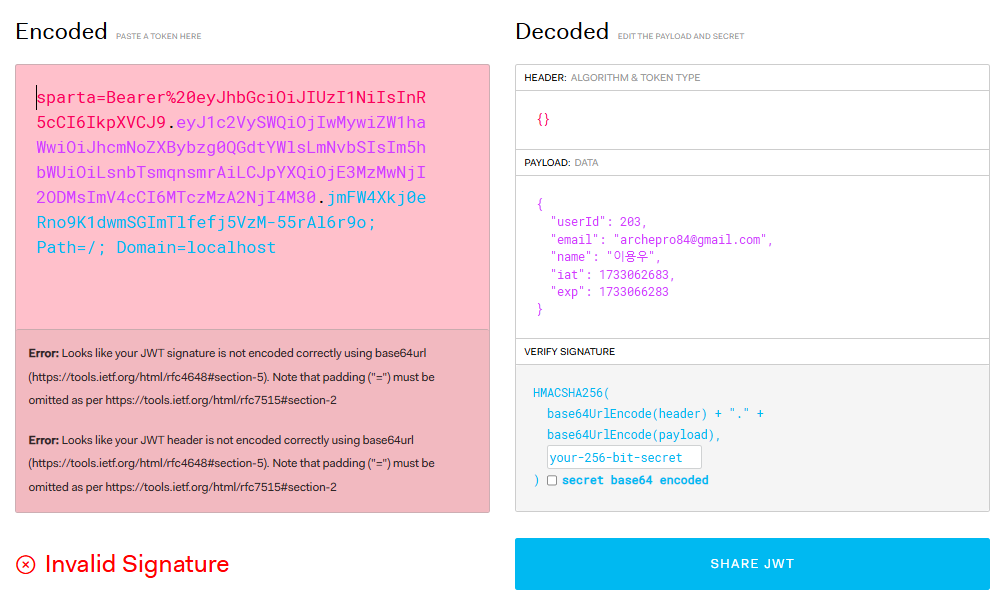Click the sparta=Bearer token prefix text
1004x592 pixels.
click(115, 97)
